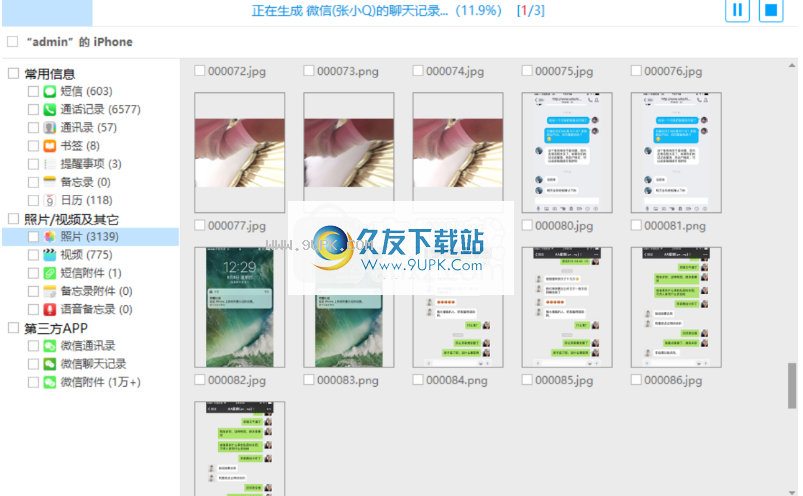Open thumbnail of 000072.jpg
803x496 pixels.
pyautogui.click(x=240, y=153)
